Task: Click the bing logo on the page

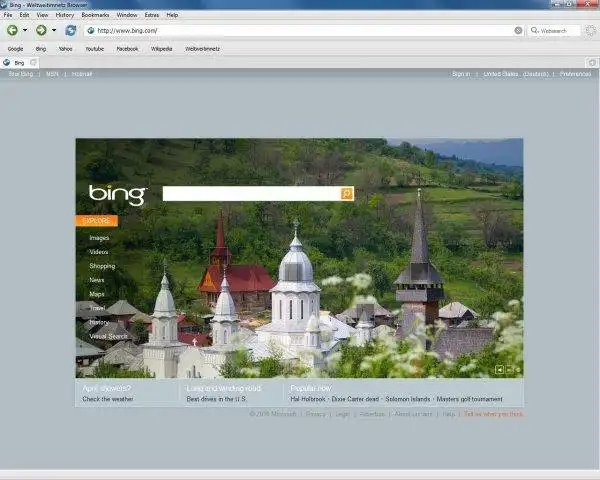Action: coord(118,195)
